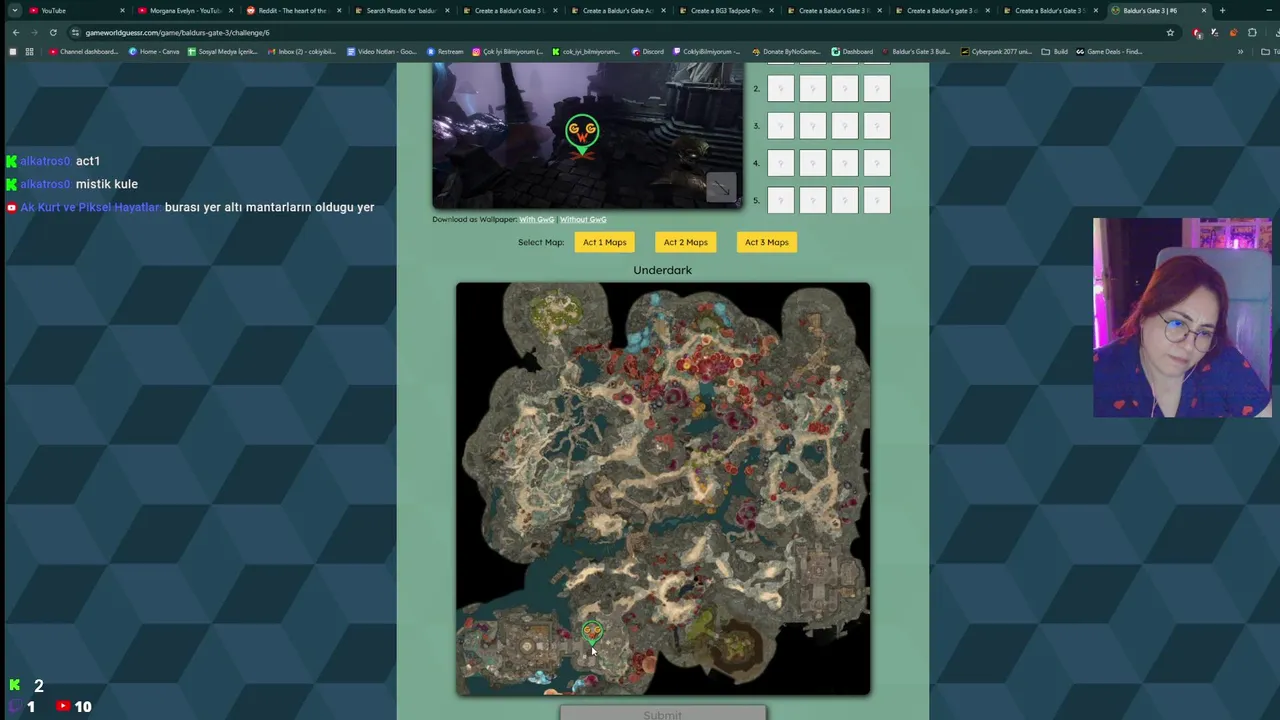
Task: Open the apps grid icon in bookmarks bar
Action: pyautogui.click(x=29, y=51)
